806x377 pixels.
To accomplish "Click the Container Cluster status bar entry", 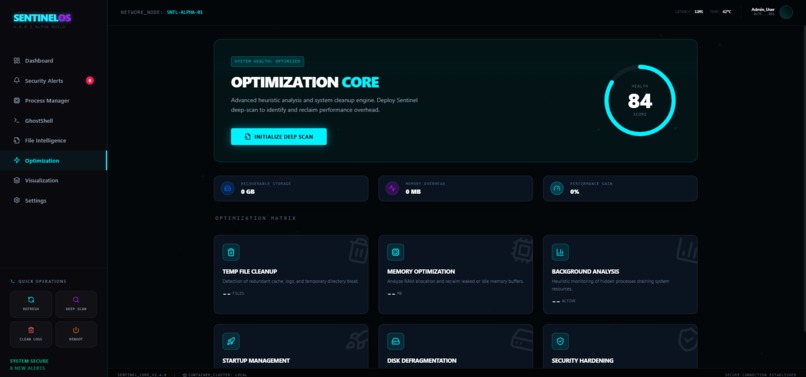I will pyautogui.click(x=215, y=374).
